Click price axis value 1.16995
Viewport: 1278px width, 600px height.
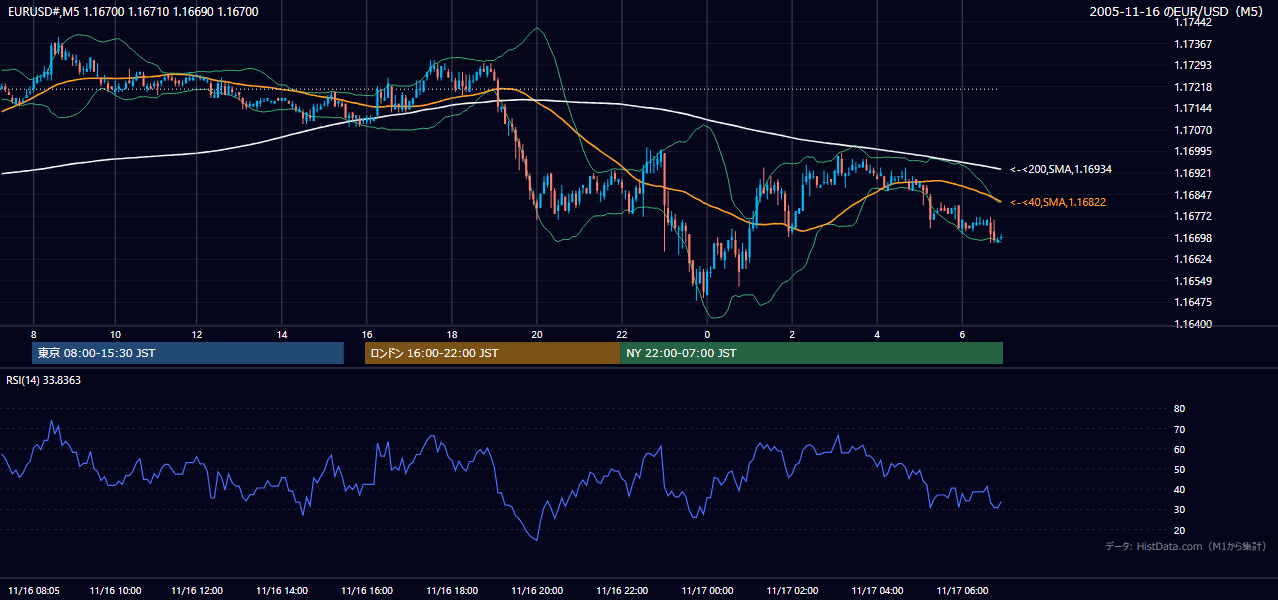click(x=1192, y=151)
